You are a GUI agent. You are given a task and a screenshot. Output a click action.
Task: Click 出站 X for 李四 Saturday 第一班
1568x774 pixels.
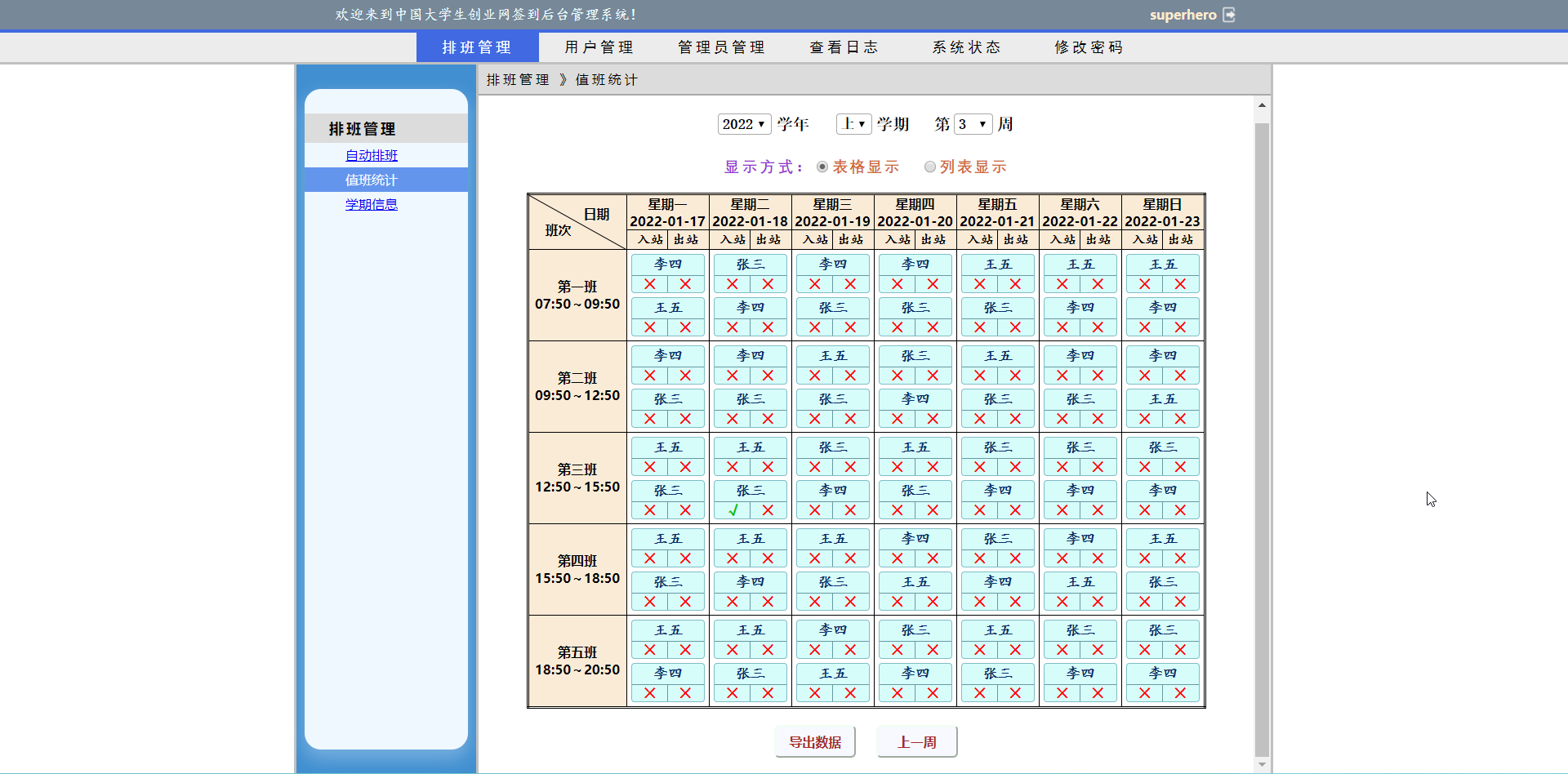coord(1098,327)
